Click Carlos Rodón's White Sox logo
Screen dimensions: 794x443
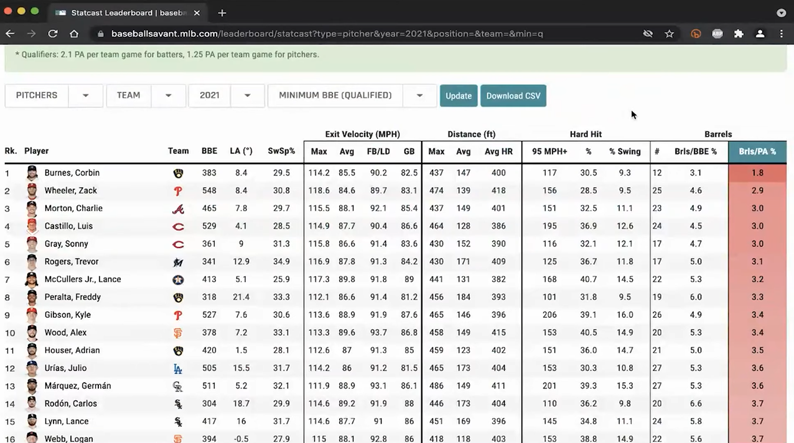(178, 404)
